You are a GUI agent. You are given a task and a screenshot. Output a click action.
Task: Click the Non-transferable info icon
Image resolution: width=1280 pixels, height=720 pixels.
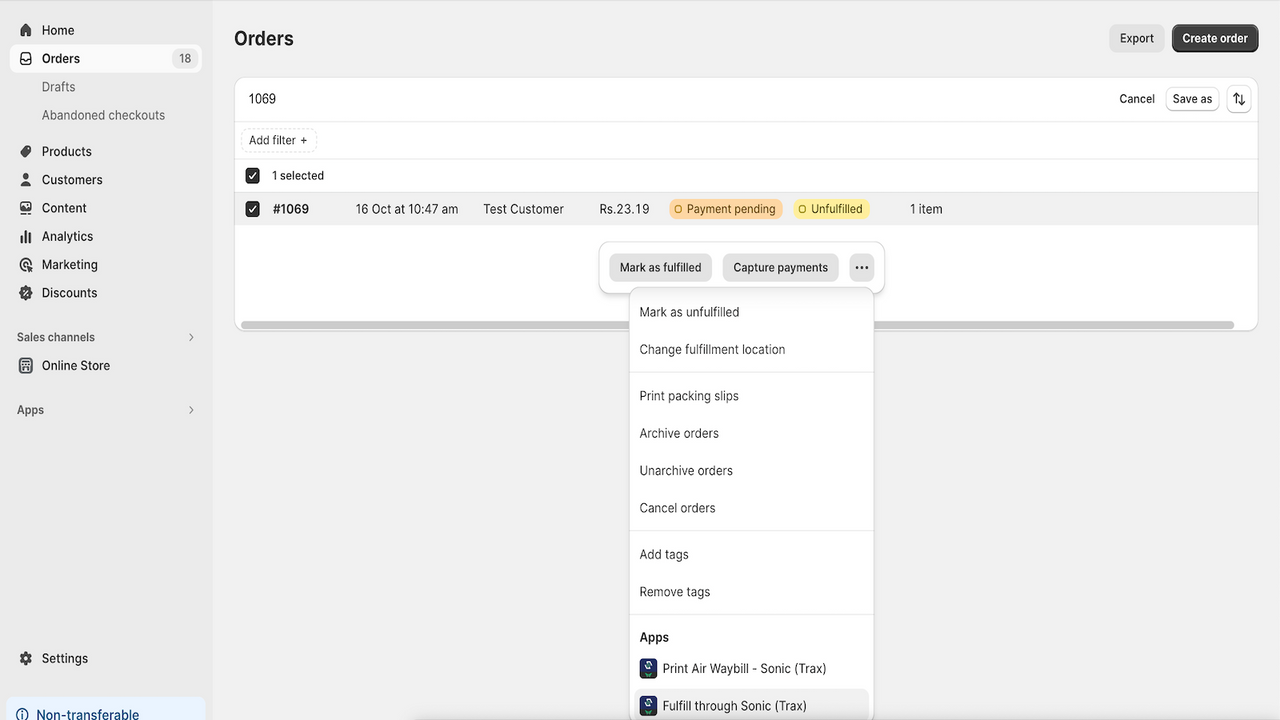23,715
